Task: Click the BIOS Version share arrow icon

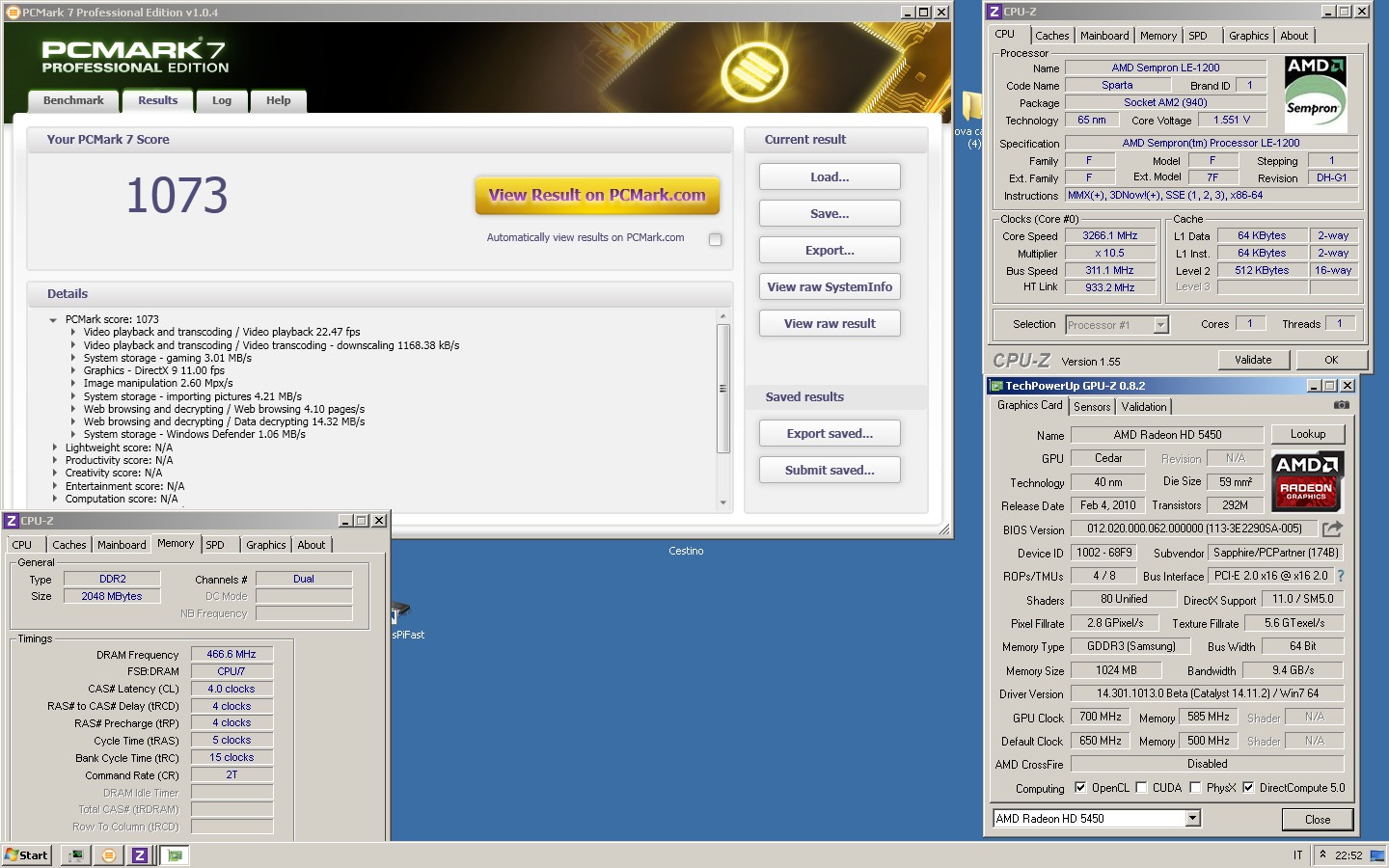Action: [x=1332, y=529]
